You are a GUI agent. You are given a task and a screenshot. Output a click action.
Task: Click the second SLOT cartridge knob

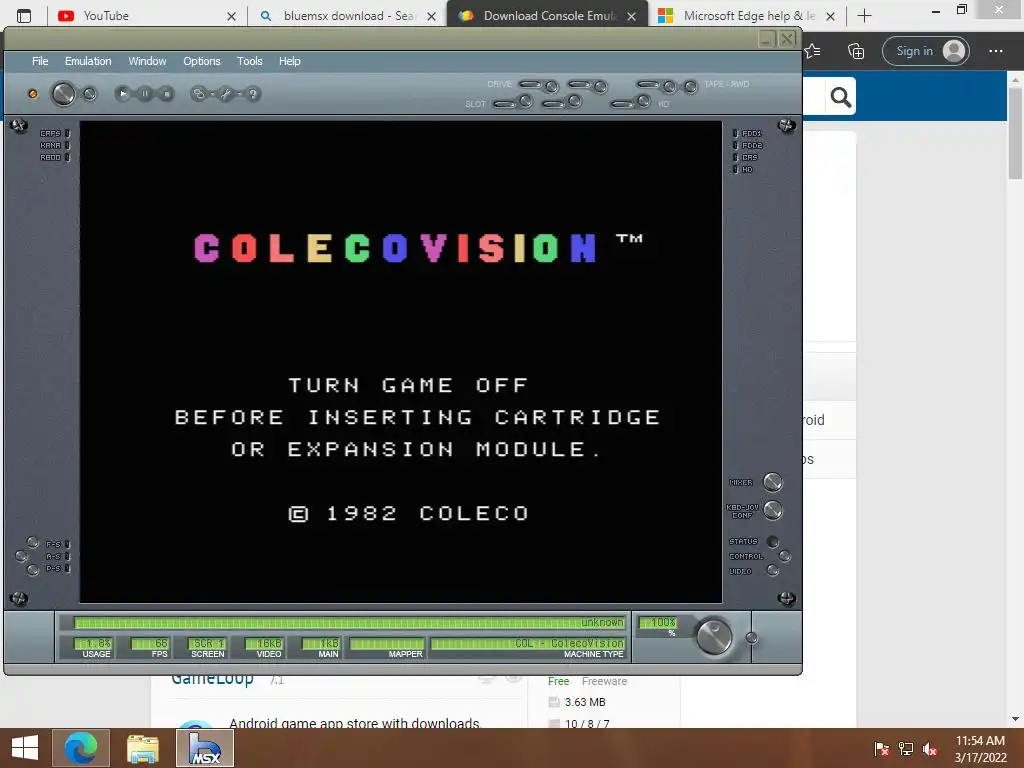[x=575, y=101]
